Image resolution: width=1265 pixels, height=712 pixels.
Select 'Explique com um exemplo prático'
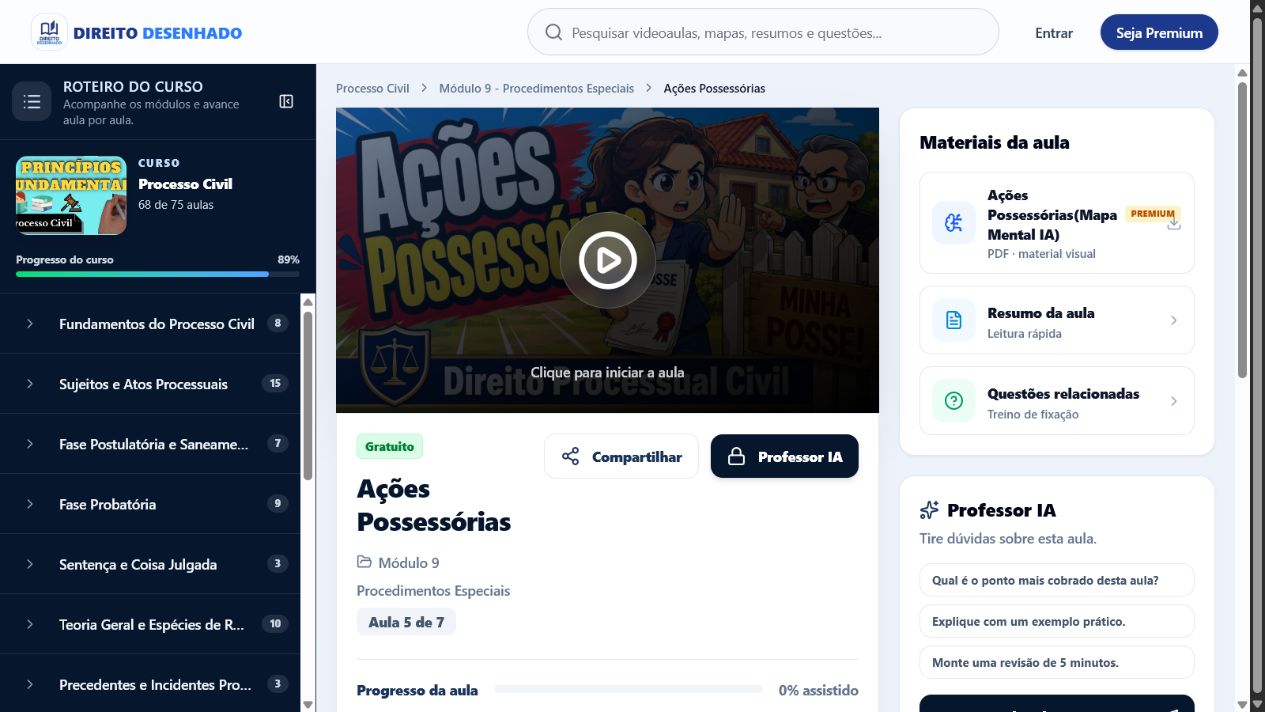click(x=1057, y=621)
